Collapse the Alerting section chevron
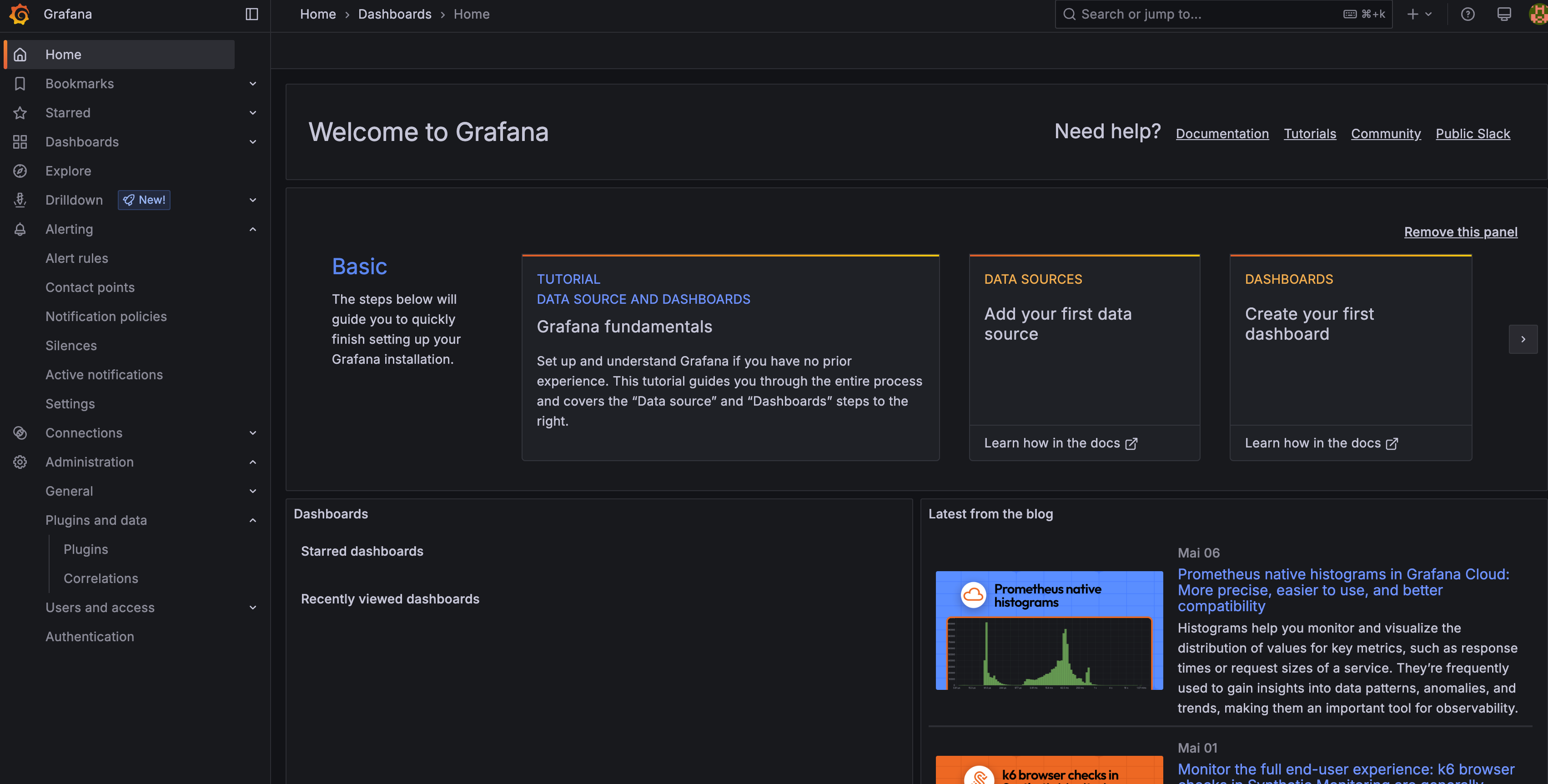 coord(253,230)
